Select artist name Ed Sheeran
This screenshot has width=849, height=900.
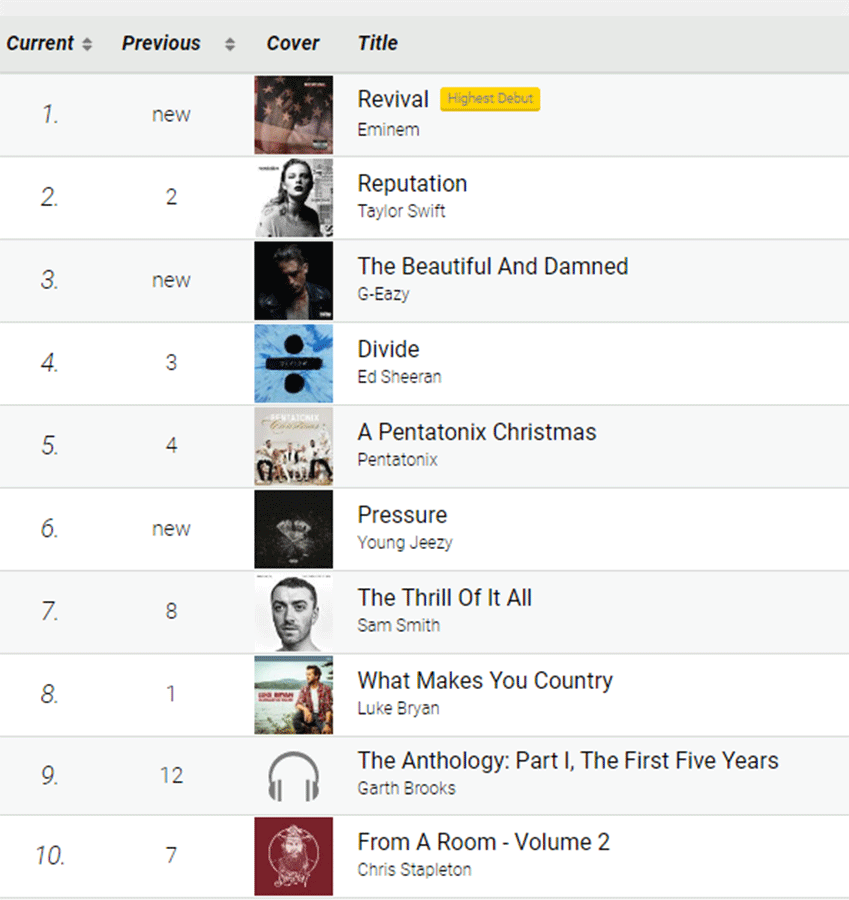coord(400,377)
